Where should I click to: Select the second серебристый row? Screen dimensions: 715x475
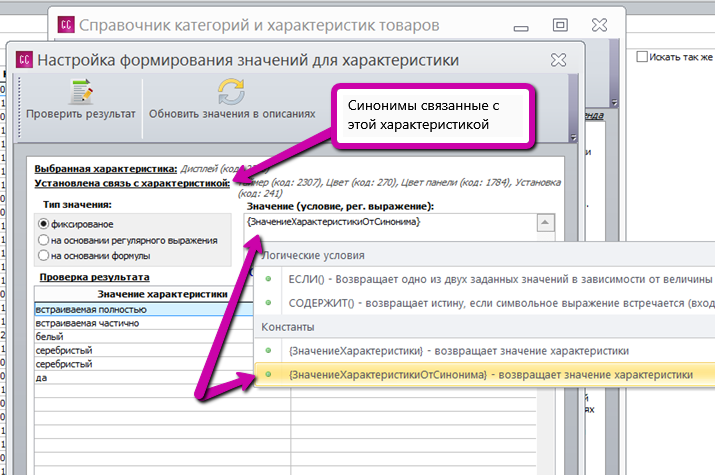tap(144, 364)
